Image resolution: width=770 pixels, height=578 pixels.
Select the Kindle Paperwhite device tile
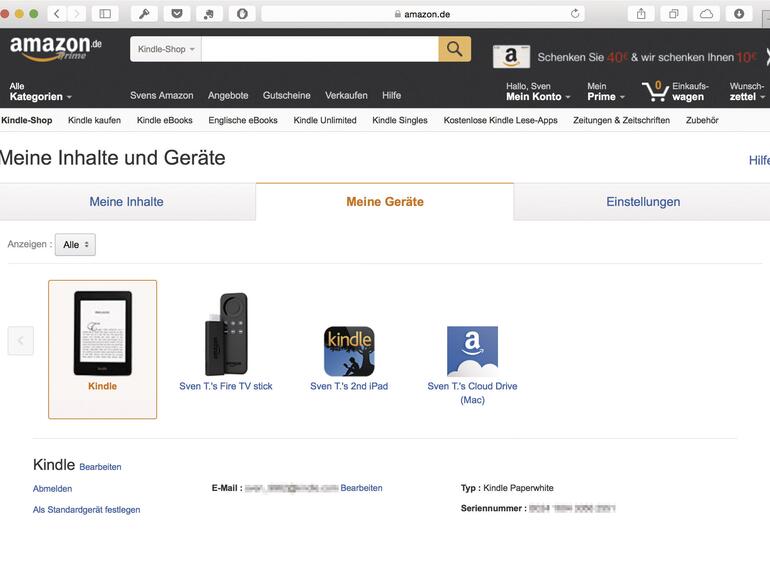click(103, 349)
